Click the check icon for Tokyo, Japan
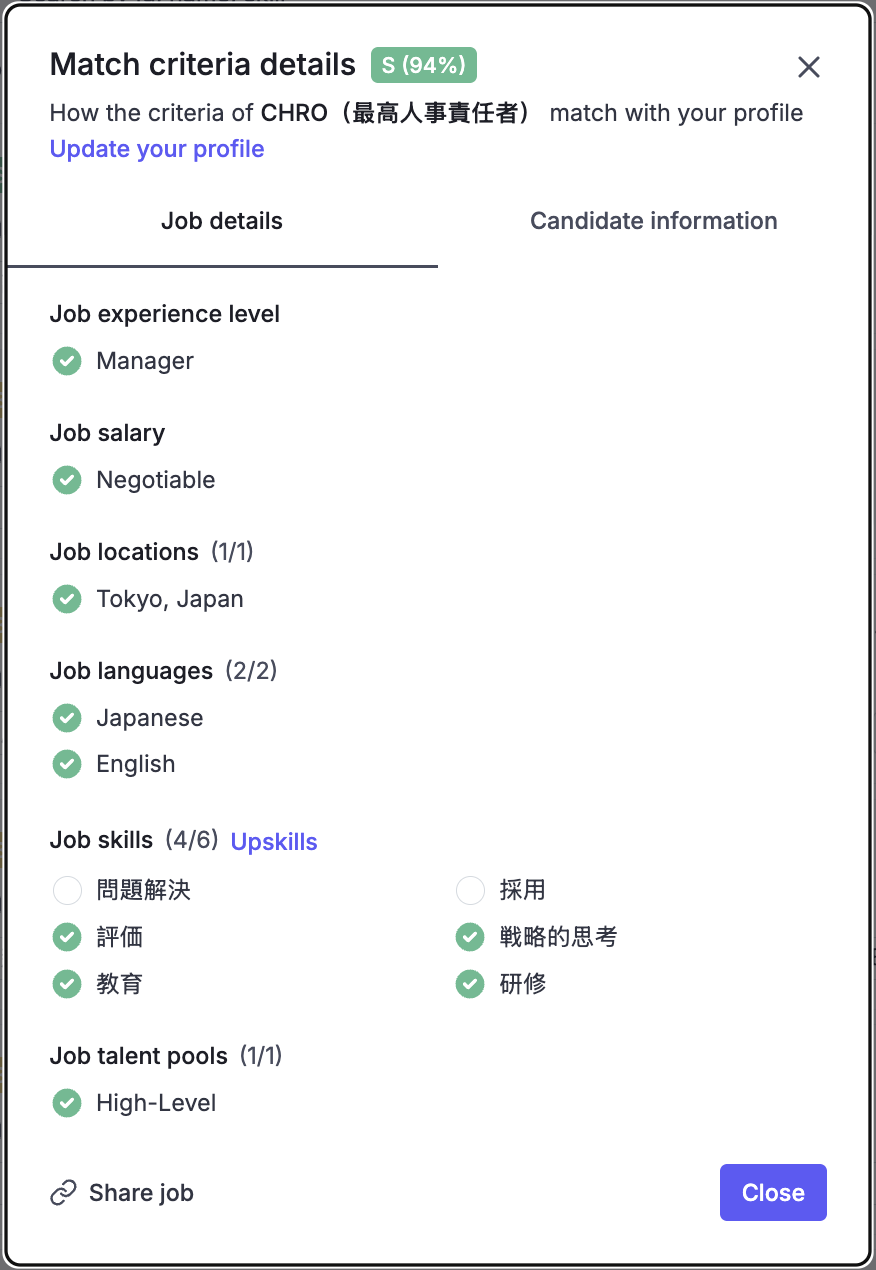The image size is (876, 1270). [67, 599]
